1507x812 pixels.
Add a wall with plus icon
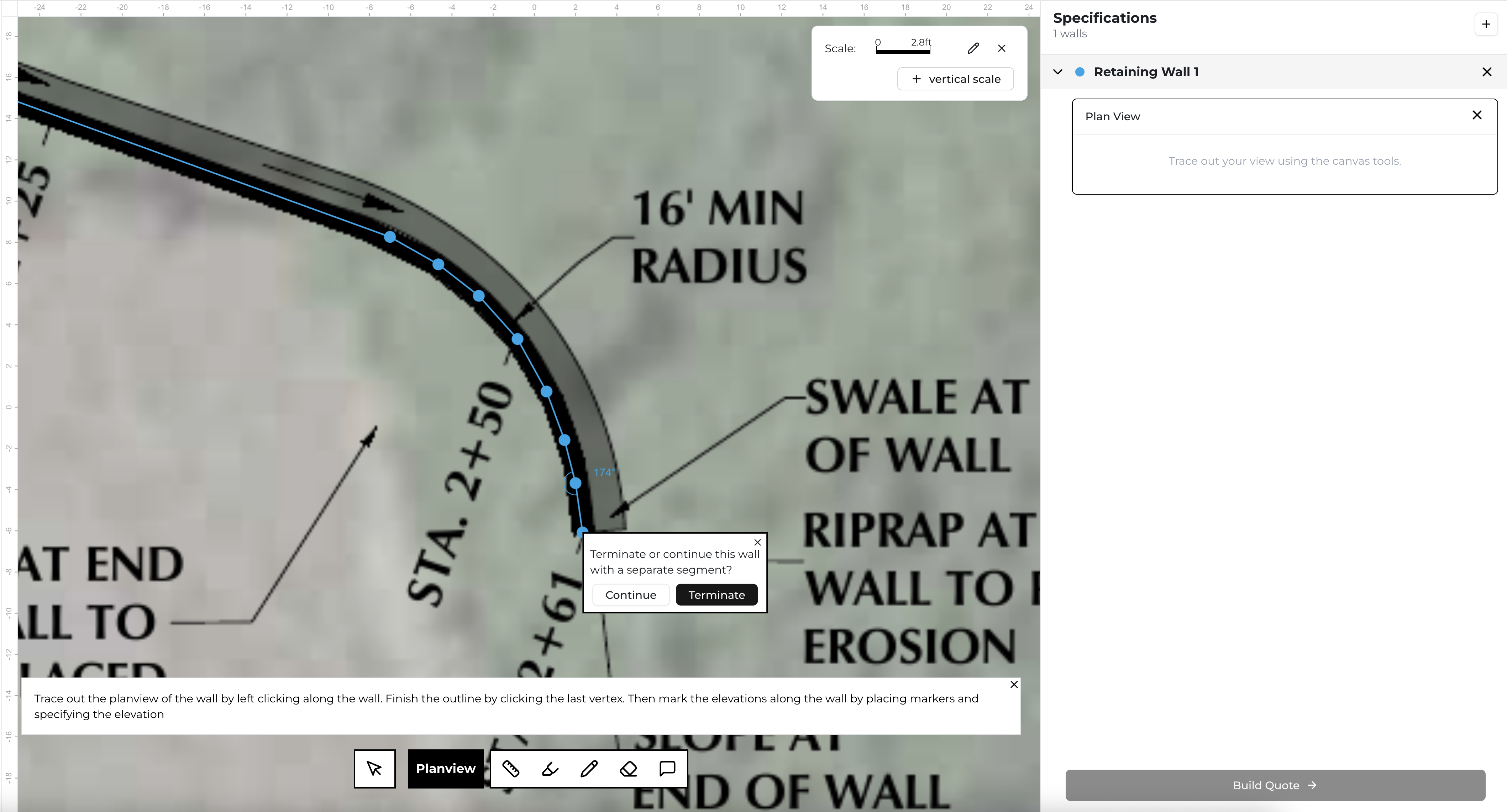click(1486, 25)
